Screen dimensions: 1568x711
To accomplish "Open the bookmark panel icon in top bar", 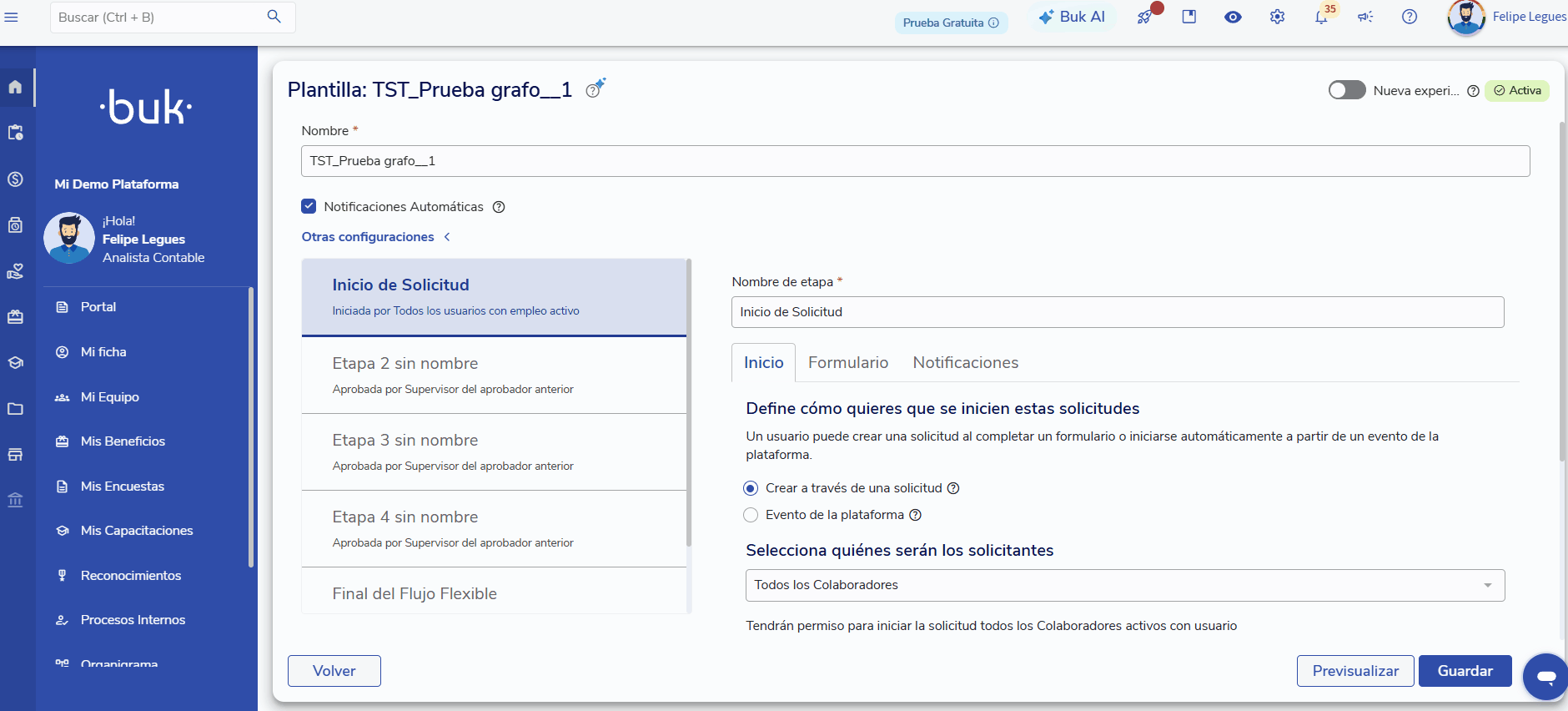I will 1189,17.
